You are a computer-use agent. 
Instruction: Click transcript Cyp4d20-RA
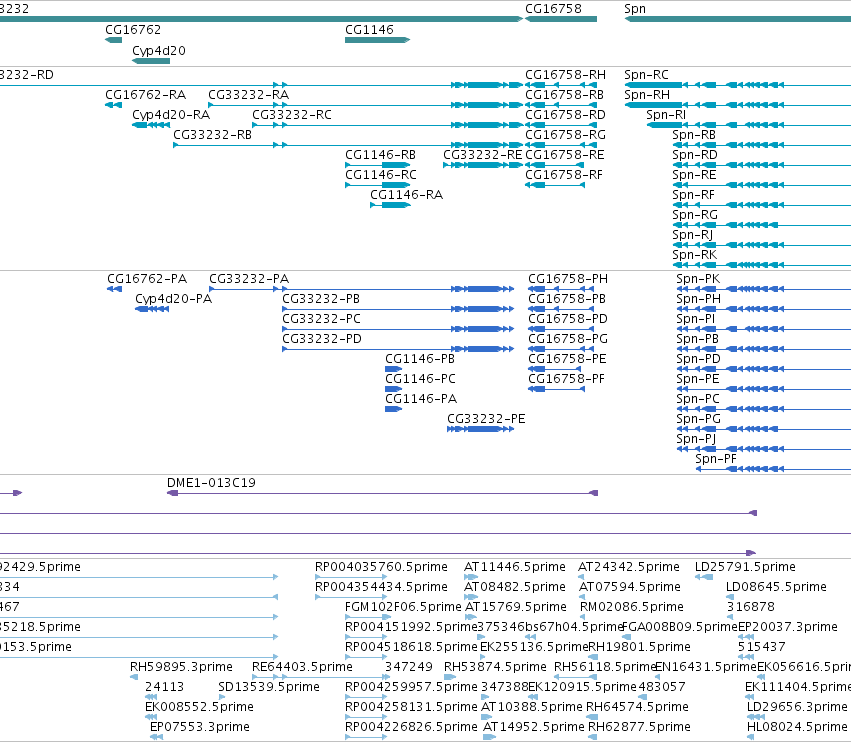(x=171, y=115)
